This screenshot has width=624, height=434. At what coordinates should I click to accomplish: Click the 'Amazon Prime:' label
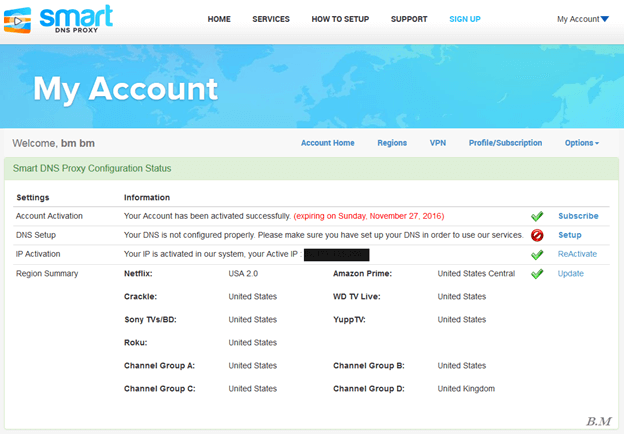363,274
